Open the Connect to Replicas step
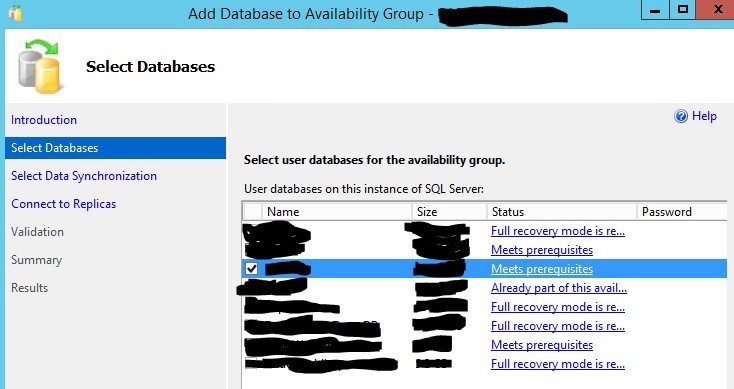The height and width of the screenshot is (389, 734). coord(64,204)
